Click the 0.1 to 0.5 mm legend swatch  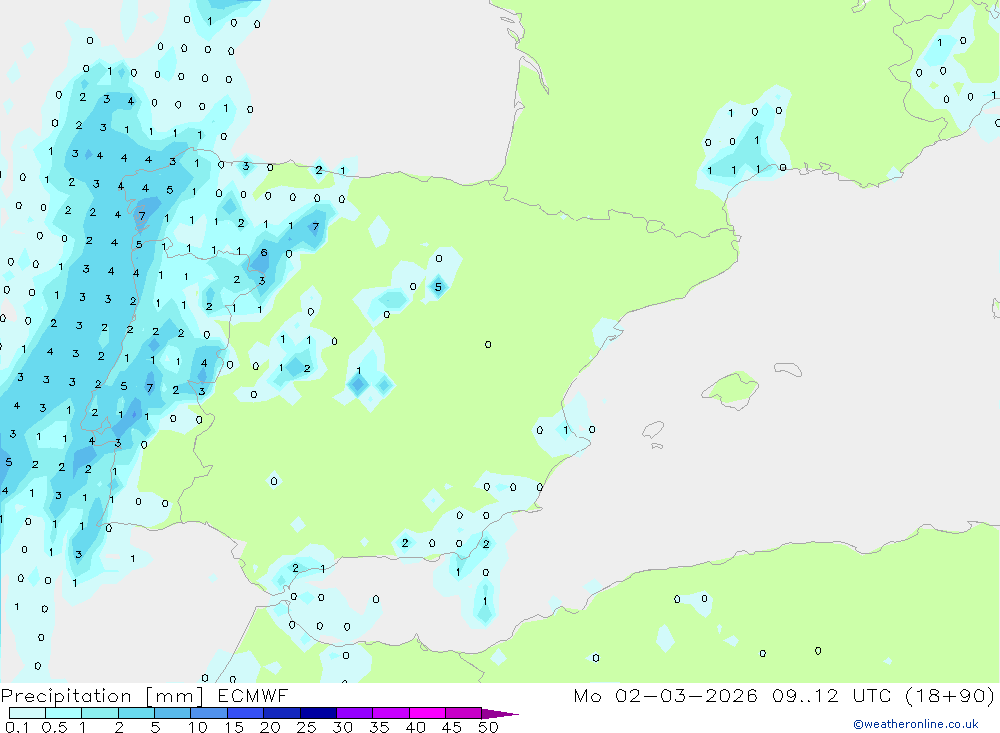click(x=27, y=713)
